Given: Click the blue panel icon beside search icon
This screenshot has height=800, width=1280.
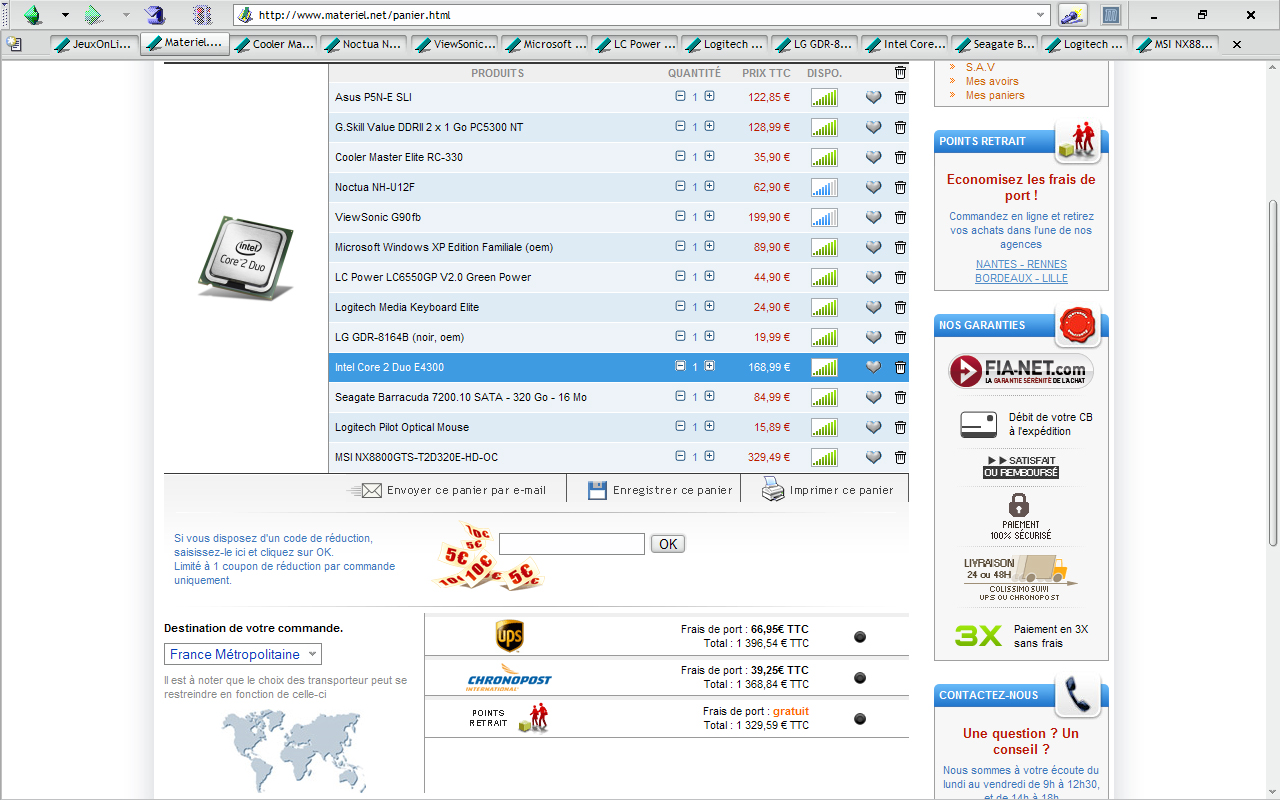Looking at the screenshot, I should click(x=1110, y=15).
